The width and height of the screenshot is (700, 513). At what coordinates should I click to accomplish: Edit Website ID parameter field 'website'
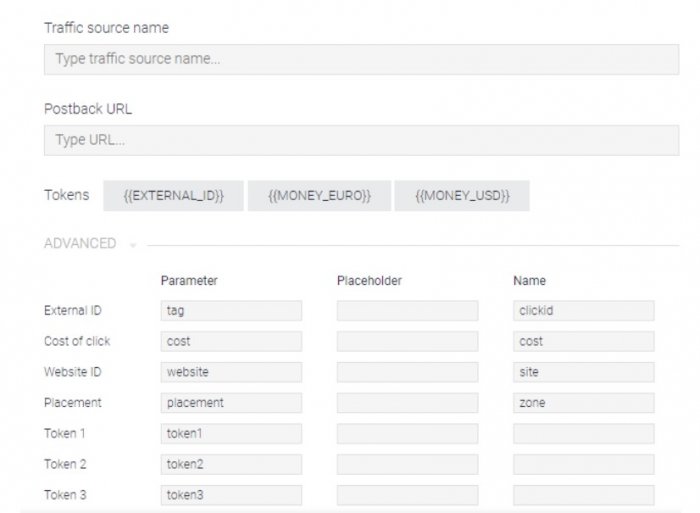click(x=231, y=372)
